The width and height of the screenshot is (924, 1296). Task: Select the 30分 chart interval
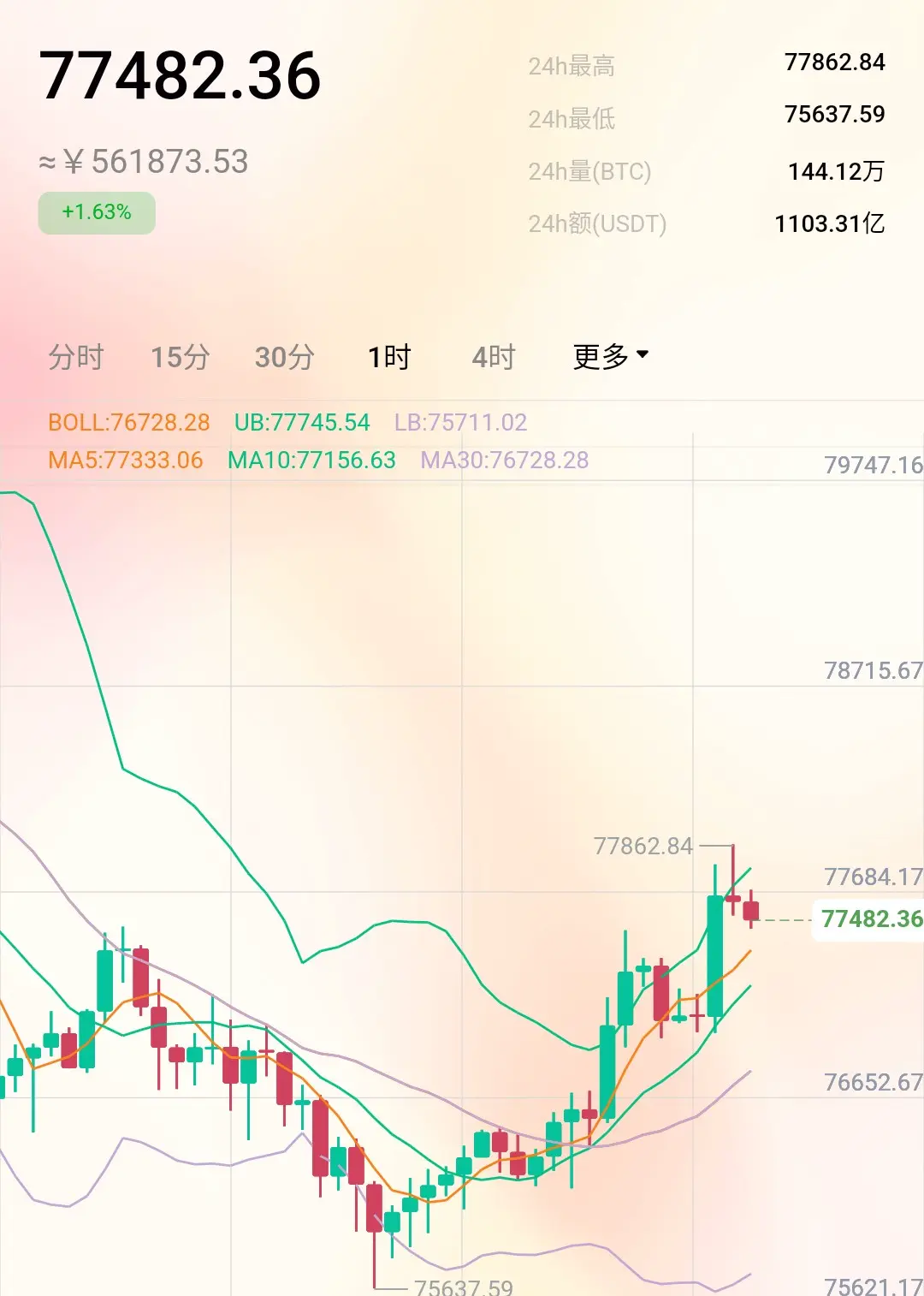tap(285, 356)
